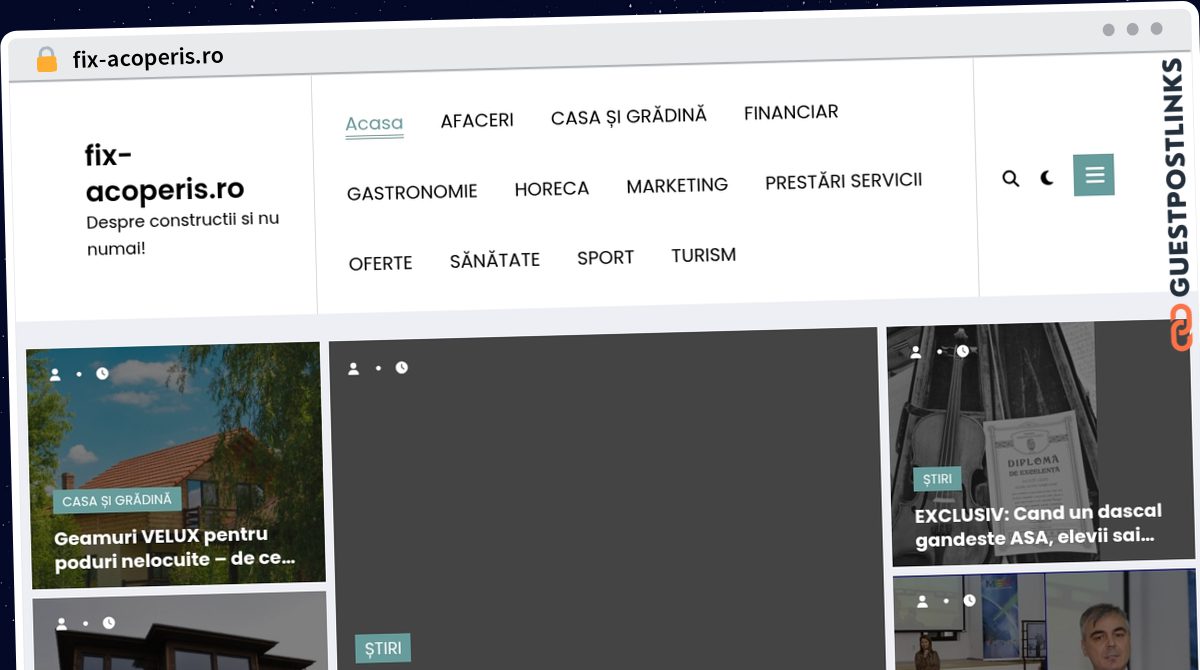Open the CASA ȘI GRĂDINĂ menu category
Viewport: 1200px width, 670px height.
[629, 117]
